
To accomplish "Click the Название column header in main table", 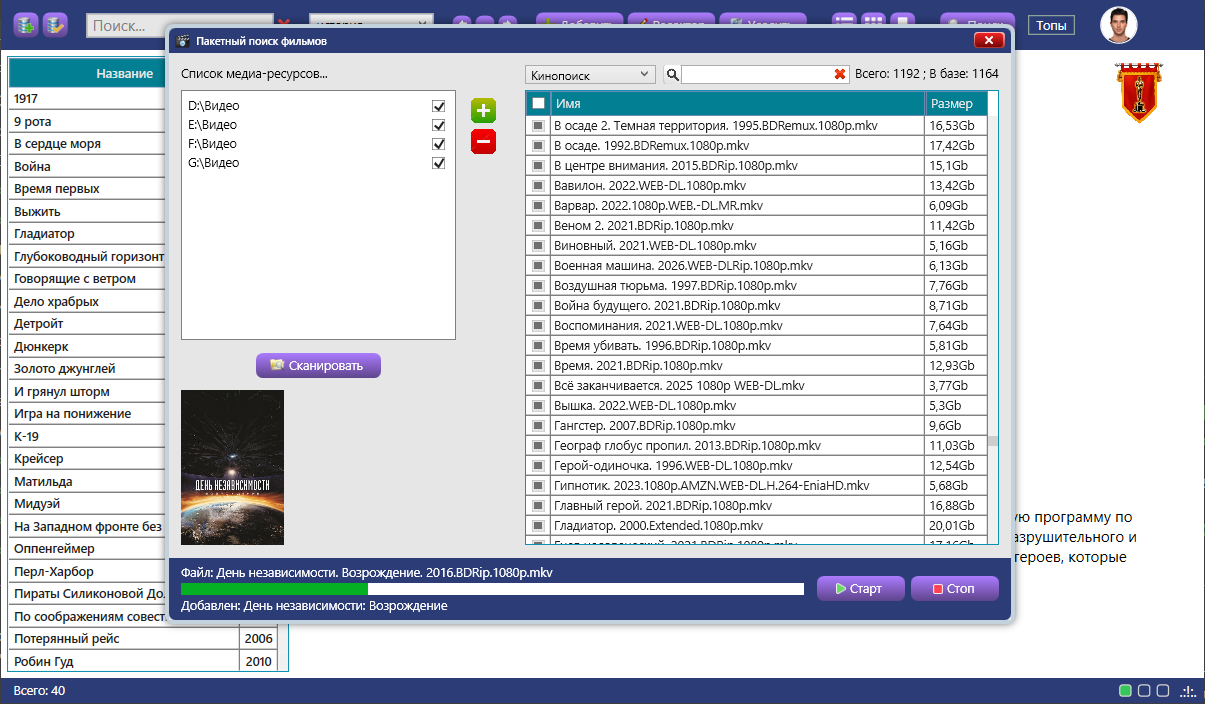I will (124, 74).
